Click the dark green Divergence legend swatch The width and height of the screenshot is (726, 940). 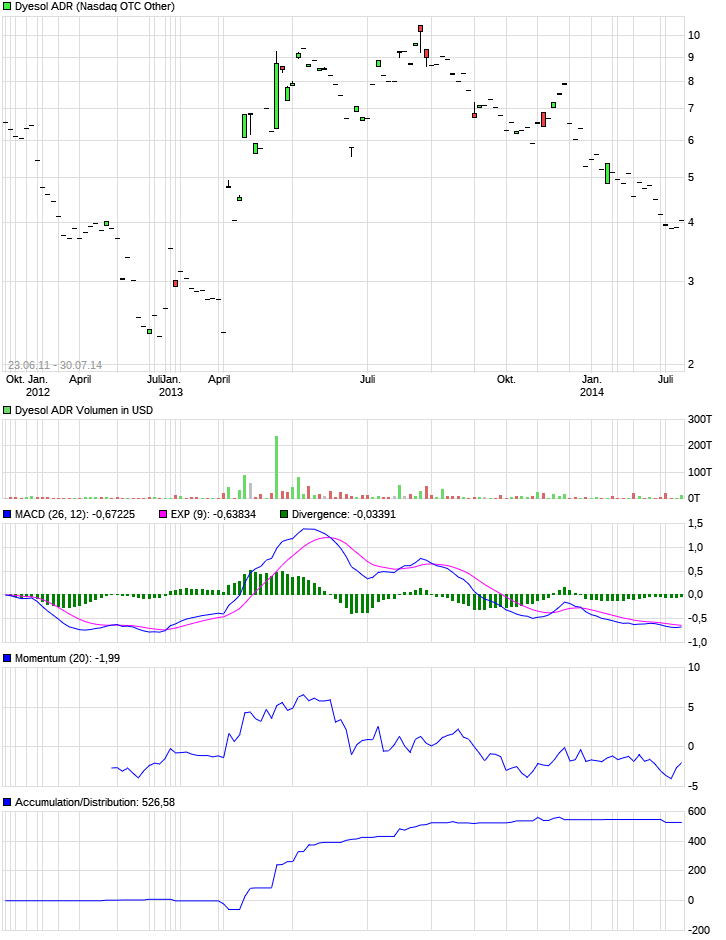click(x=284, y=514)
